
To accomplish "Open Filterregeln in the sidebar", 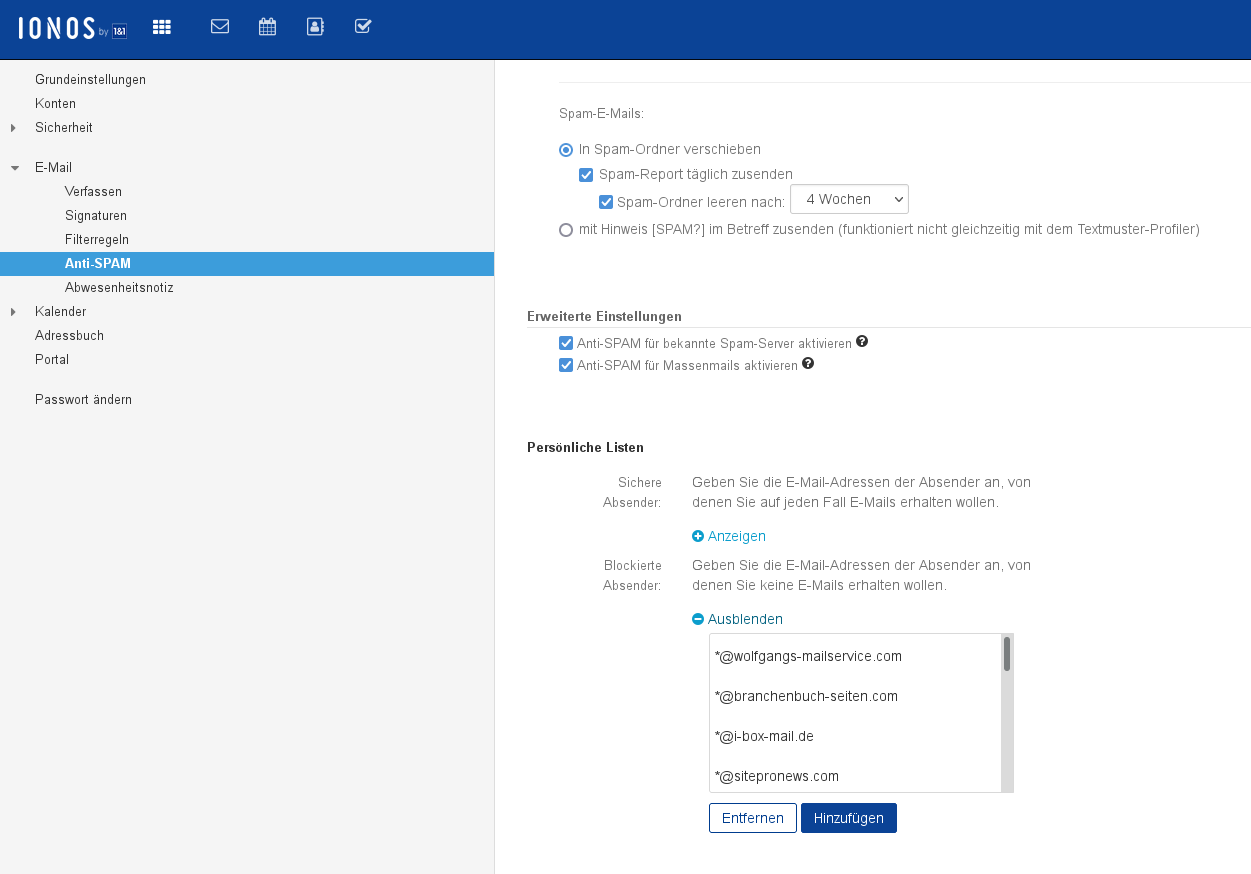I will (96, 240).
